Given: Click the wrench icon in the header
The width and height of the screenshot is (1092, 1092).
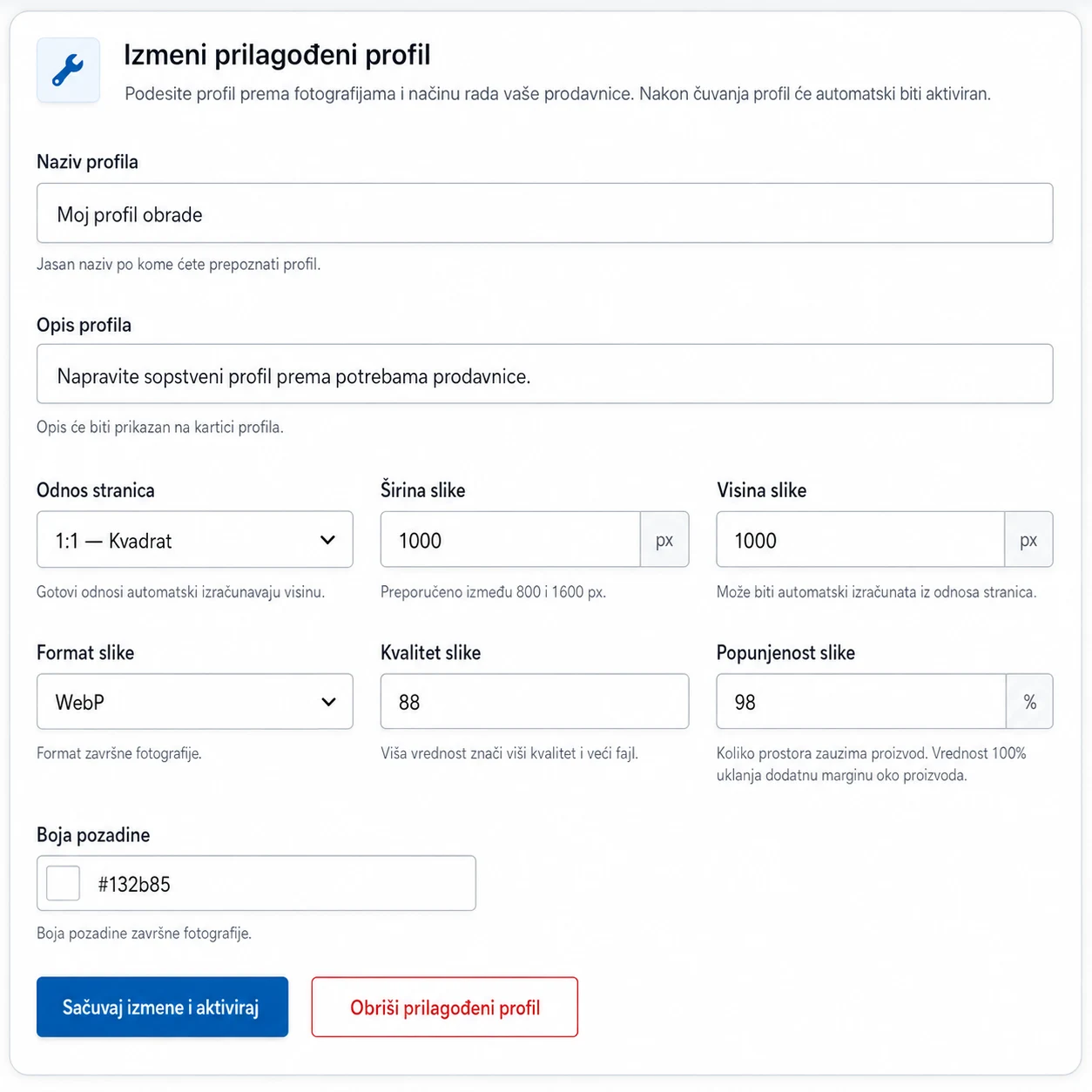Looking at the screenshot, I should click(68, 71).
